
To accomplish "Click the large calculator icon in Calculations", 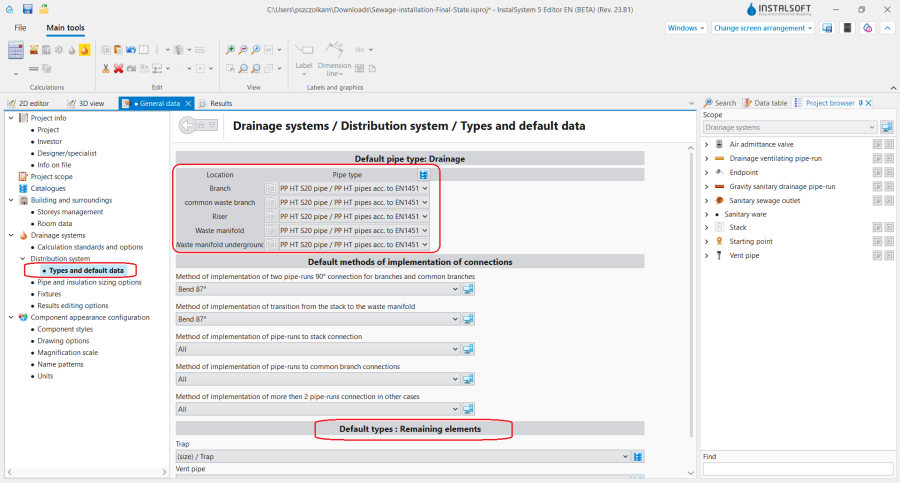I will 15,51.
